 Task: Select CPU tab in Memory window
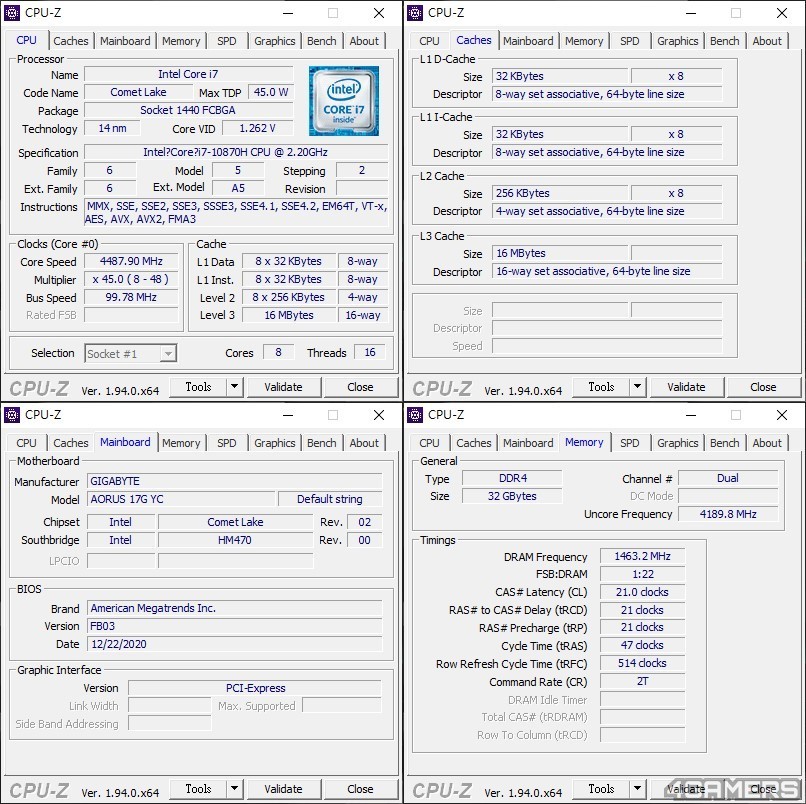pyautogui.click(x=429, y=443)
